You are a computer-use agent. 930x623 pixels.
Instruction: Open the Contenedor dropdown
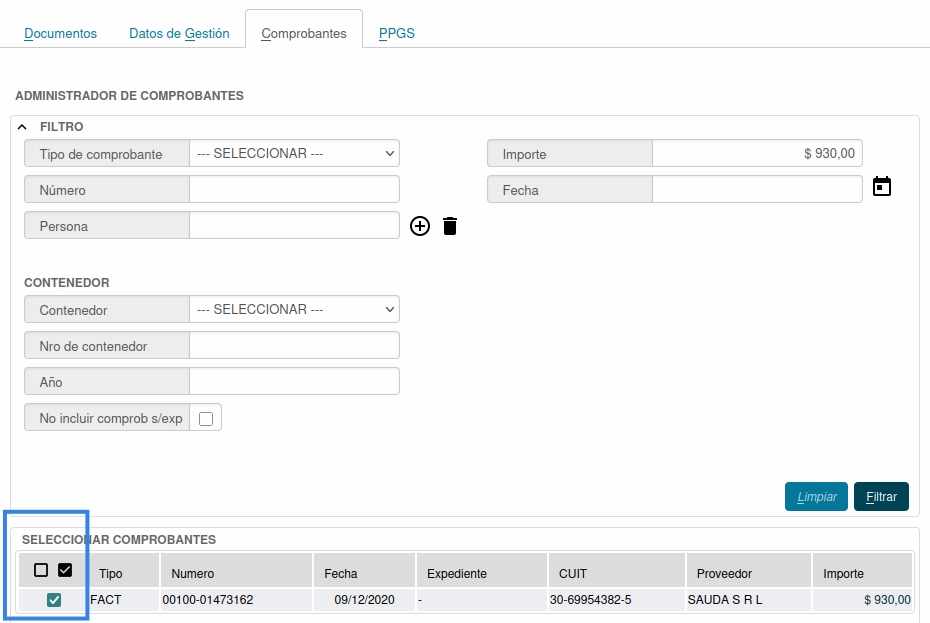(294, 310)
